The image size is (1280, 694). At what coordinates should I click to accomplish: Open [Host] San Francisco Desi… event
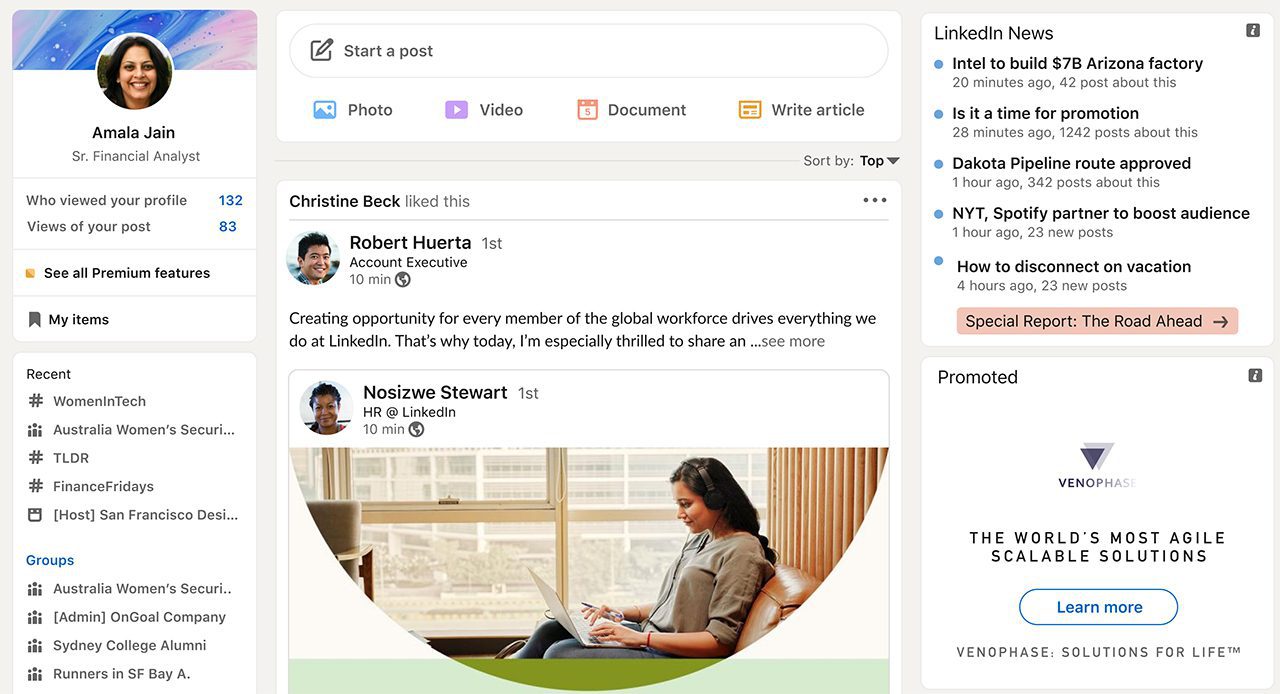click(145, 515)
